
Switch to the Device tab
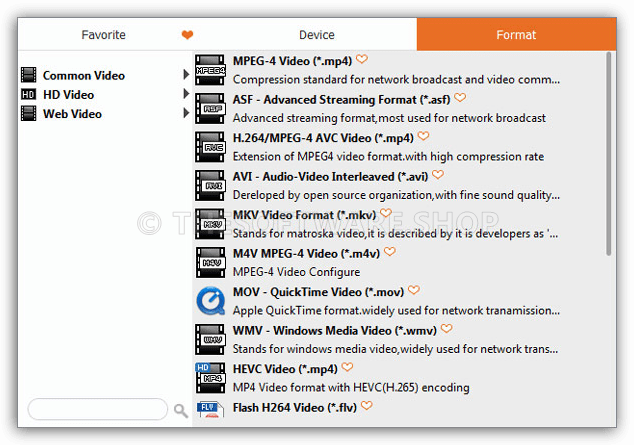coord(317,35)
